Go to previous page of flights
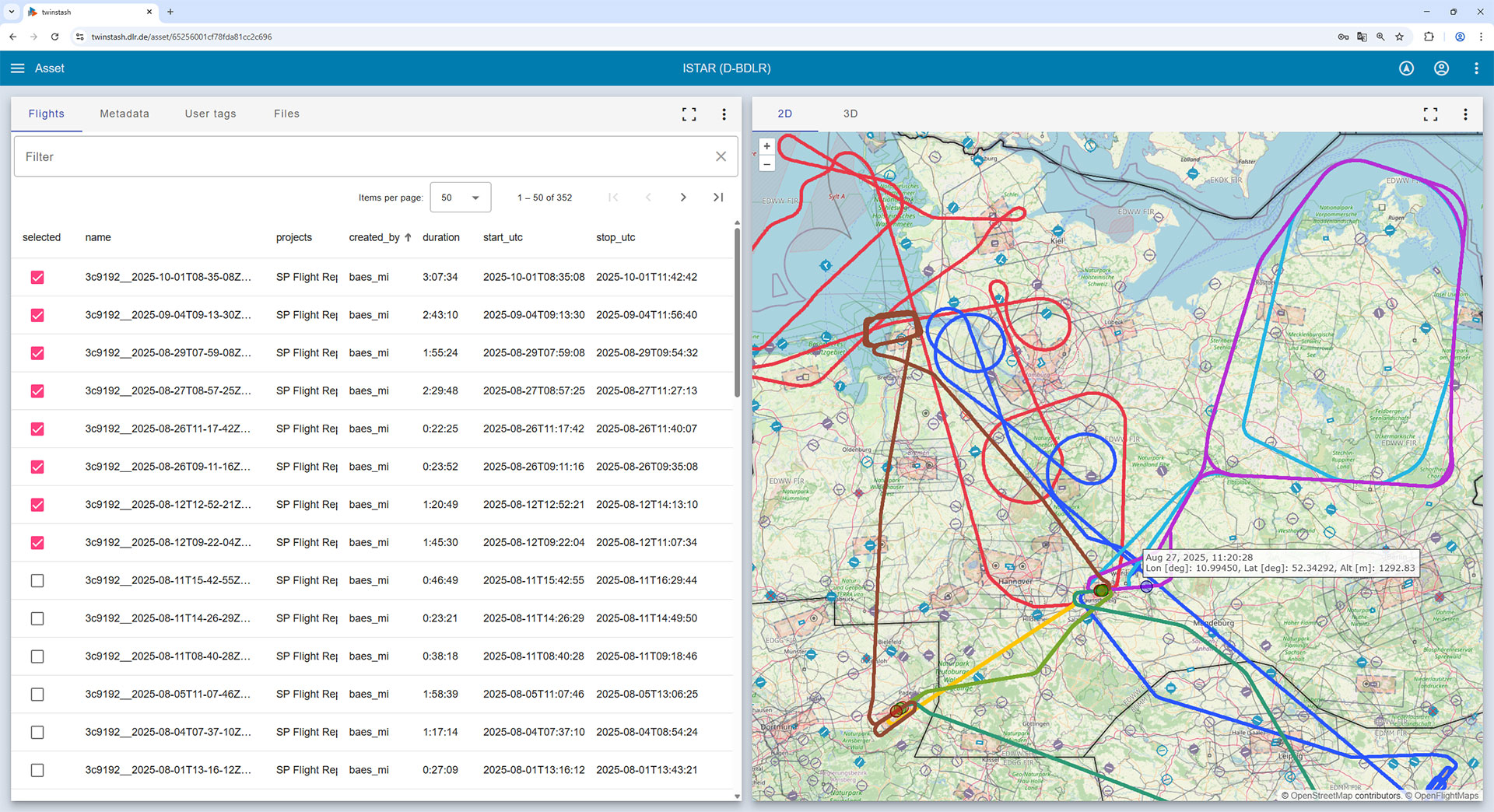Viewport: 1494px width, 812px height. 647,198
